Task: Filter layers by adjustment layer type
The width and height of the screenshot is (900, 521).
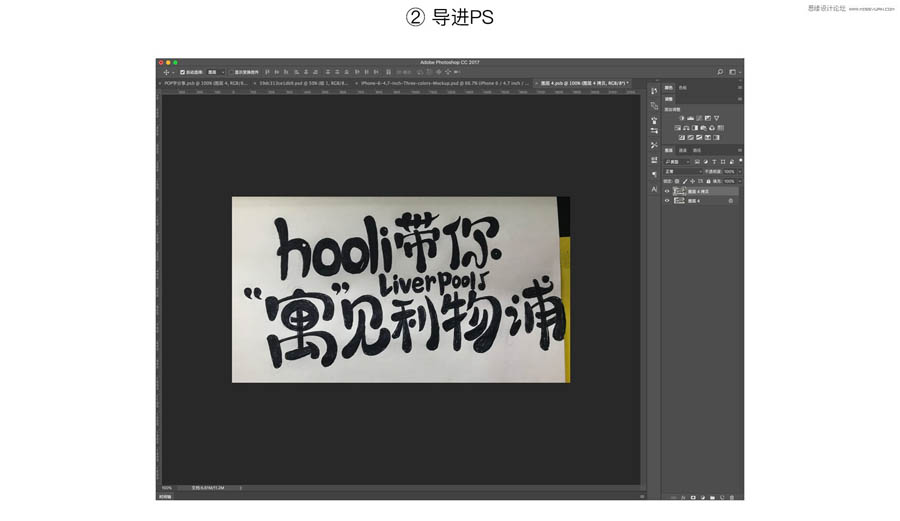Action: (705, 162)
